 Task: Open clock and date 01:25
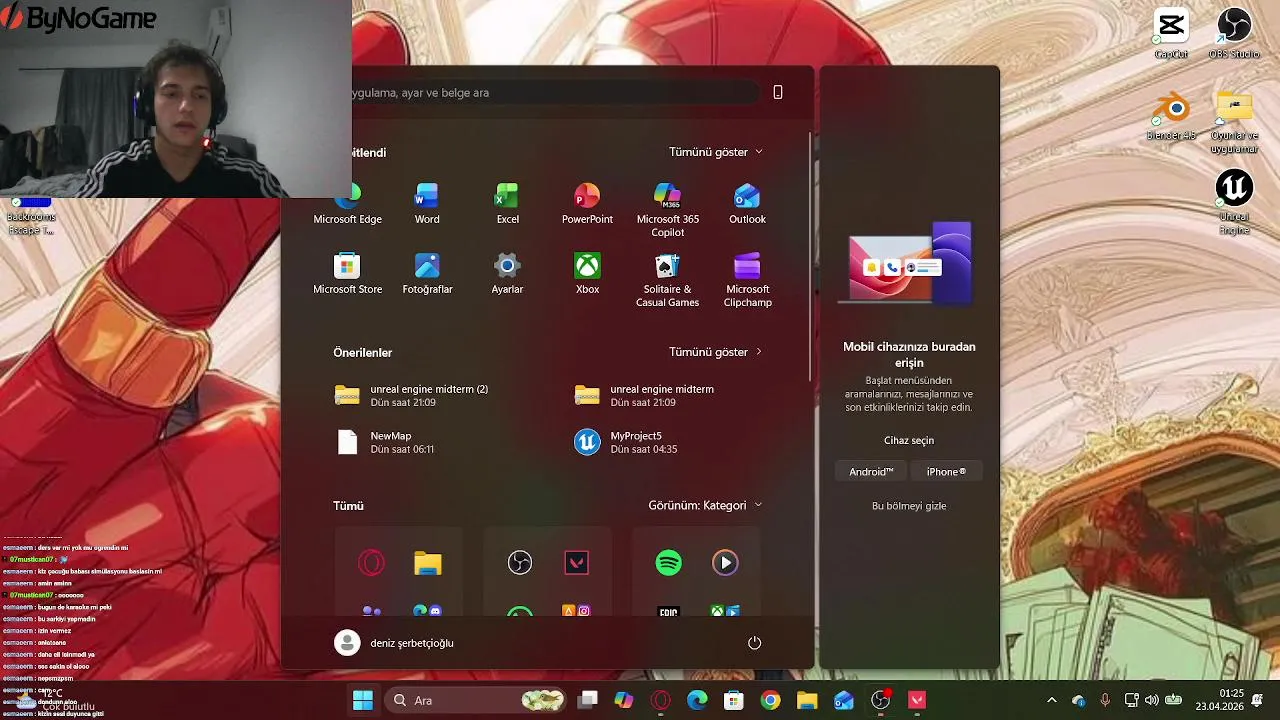(1218, 700)
